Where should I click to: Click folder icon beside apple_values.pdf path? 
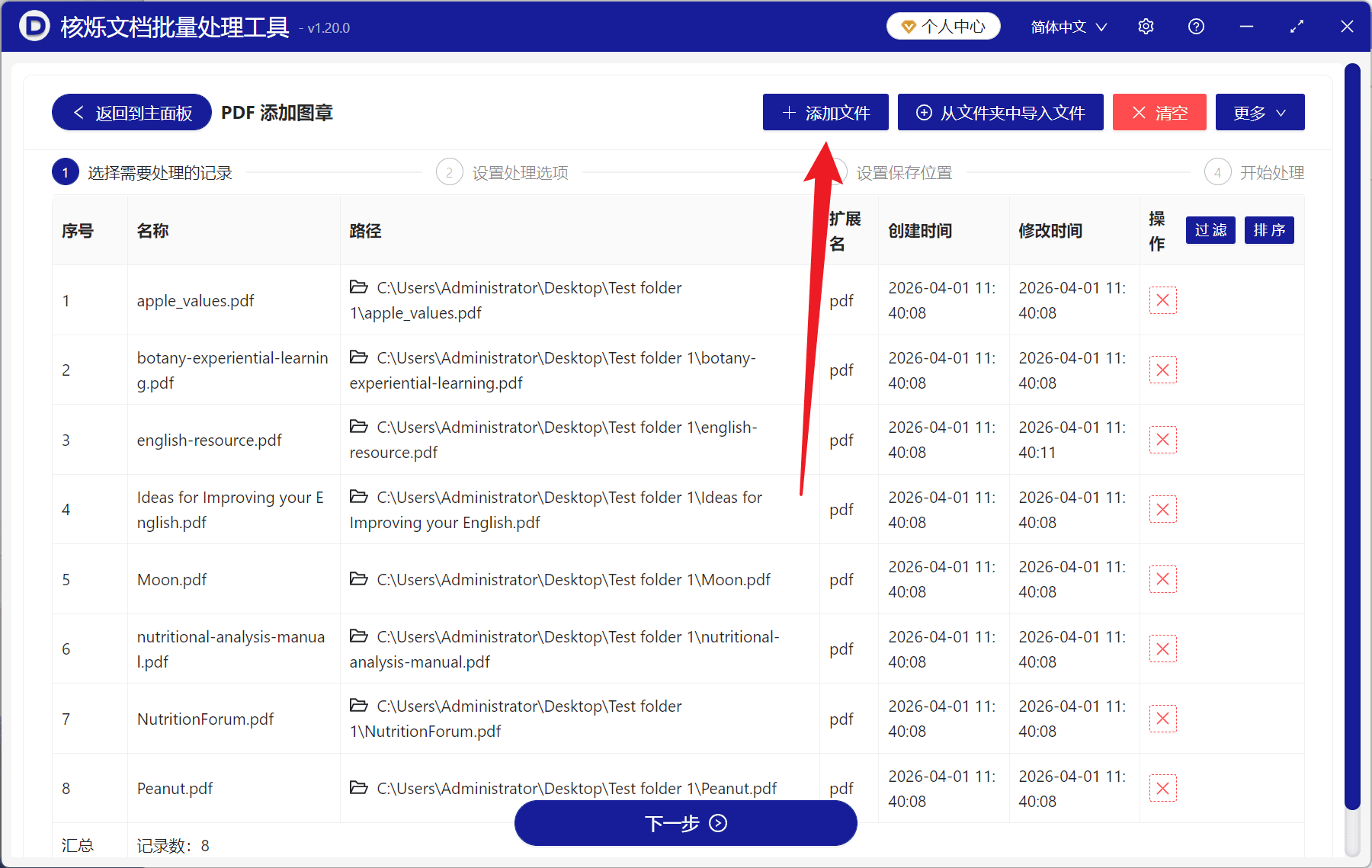click(x=359, y=287)
